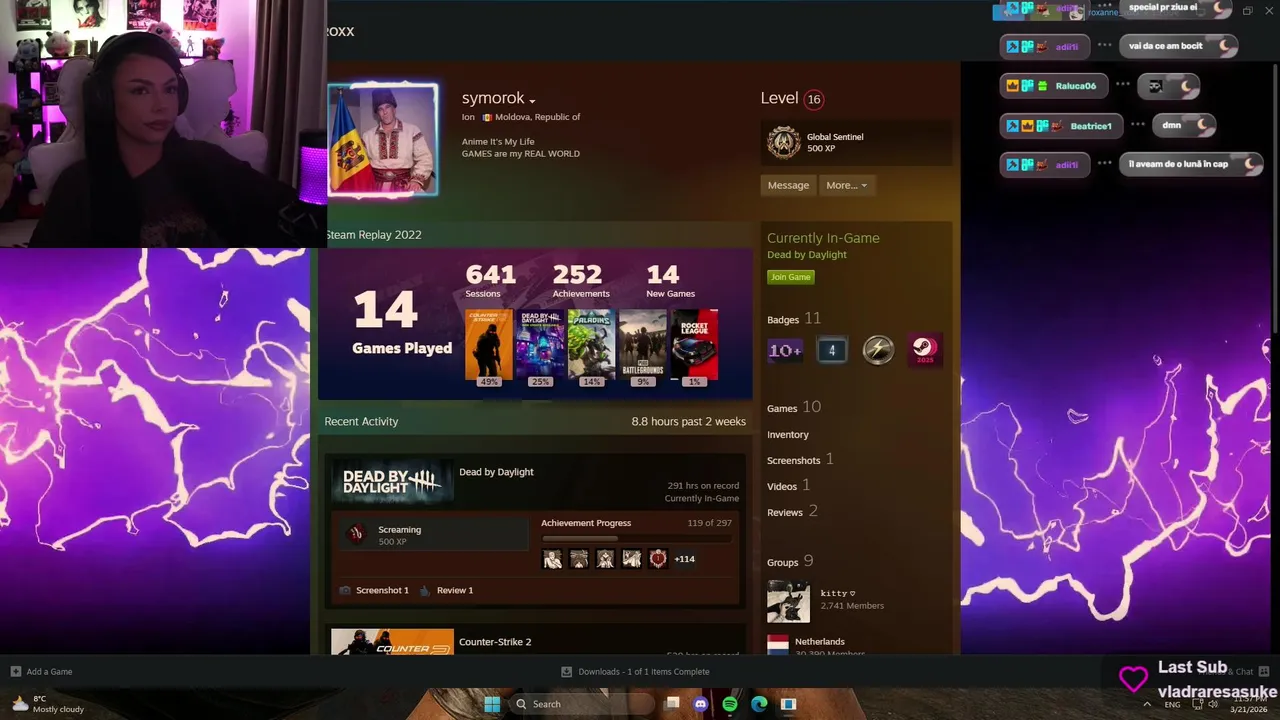Image resolution: width=1280 pixels, height=720 pixels.
Task: Show the +114 remaining achievements
Action: point(685,559)
